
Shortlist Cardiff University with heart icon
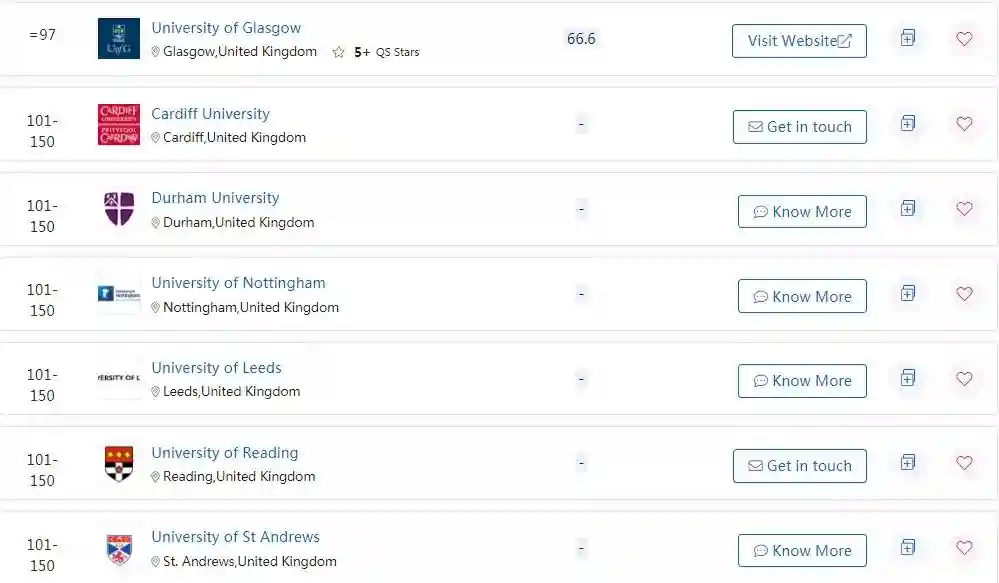coord(964,124)
